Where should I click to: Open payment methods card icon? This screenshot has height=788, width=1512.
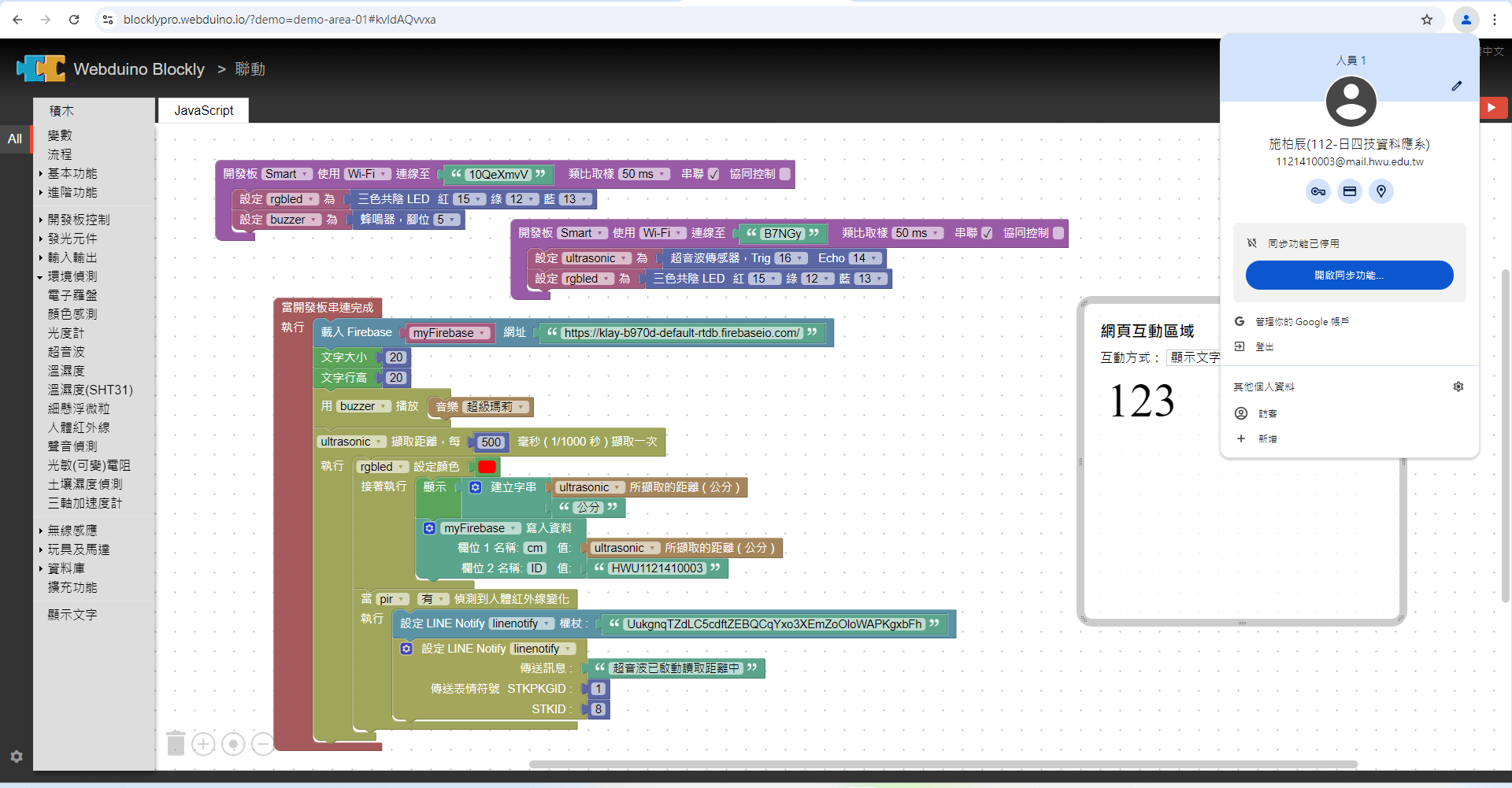(1350, 191)
